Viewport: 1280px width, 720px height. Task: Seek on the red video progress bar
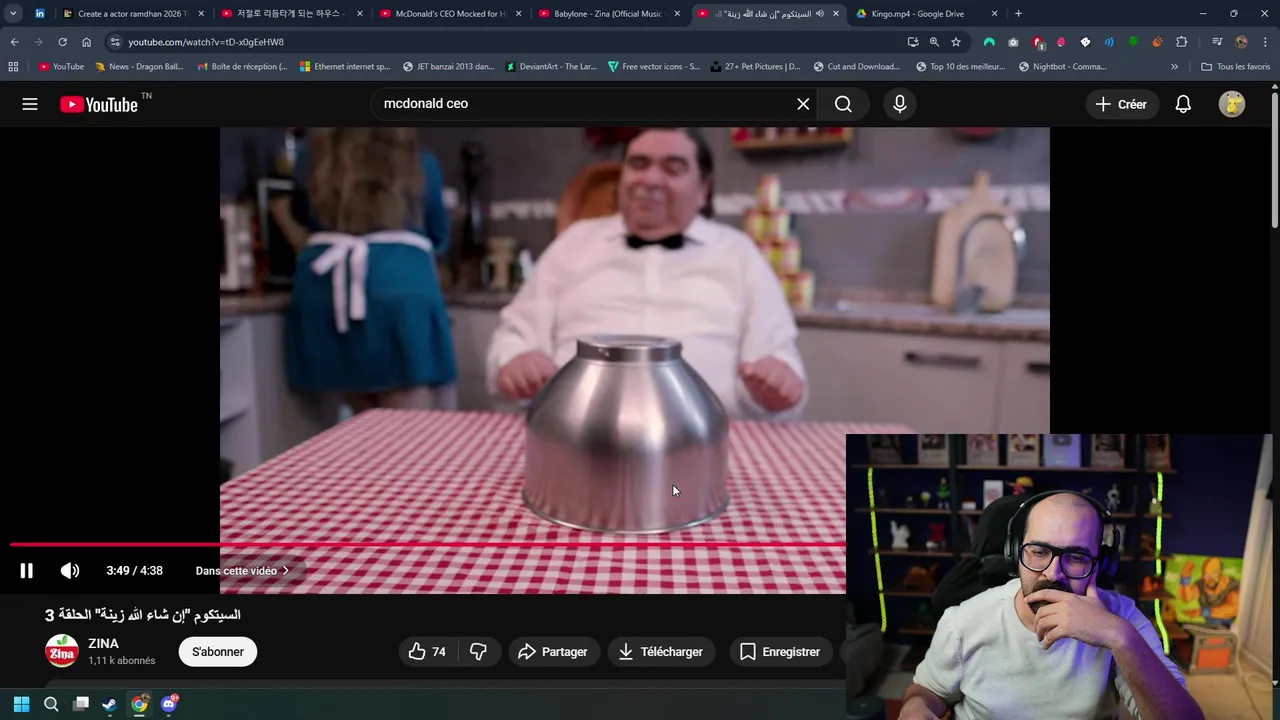point(428,544)
